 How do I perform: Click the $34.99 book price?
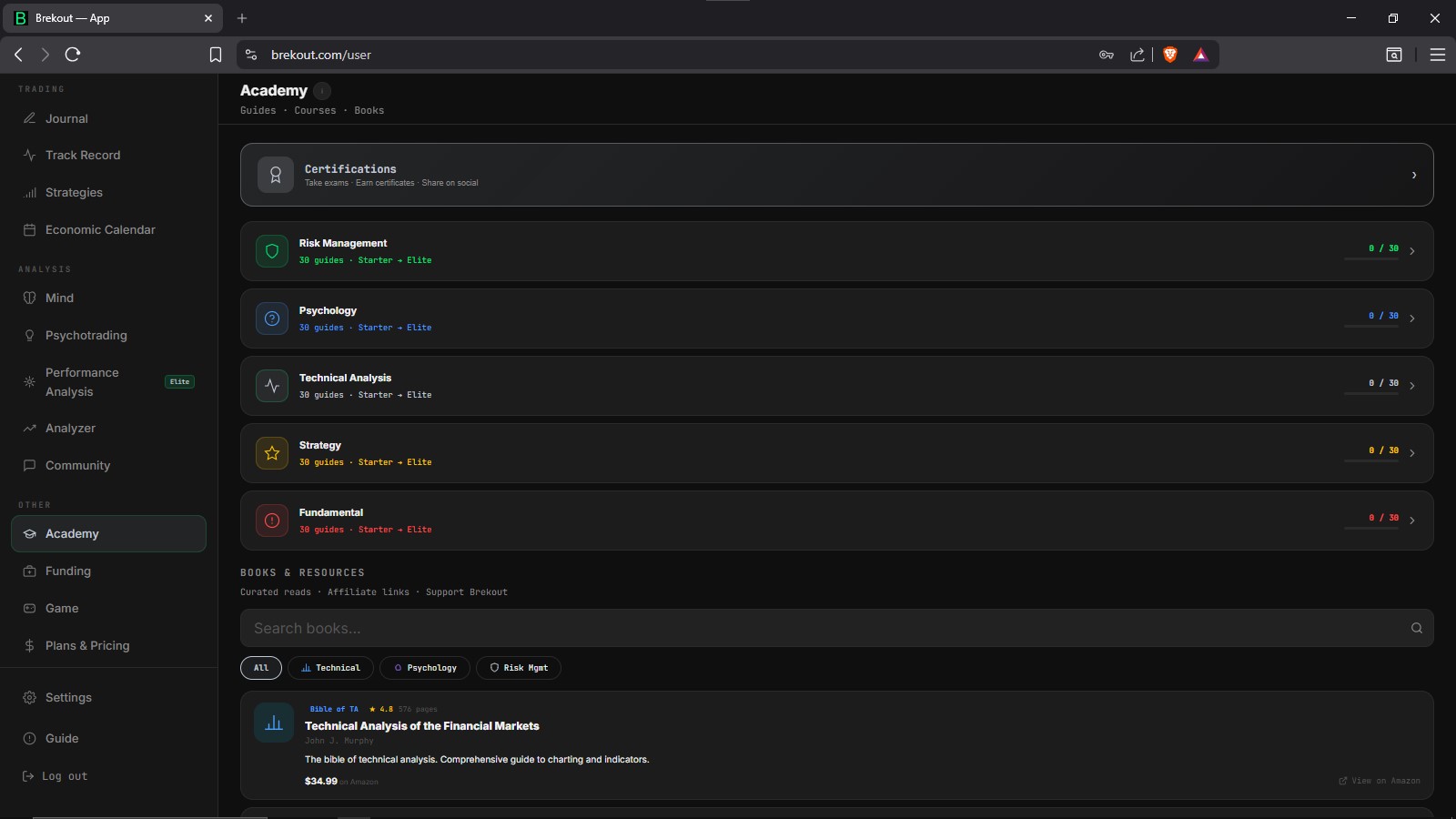[x=320, y=781]
